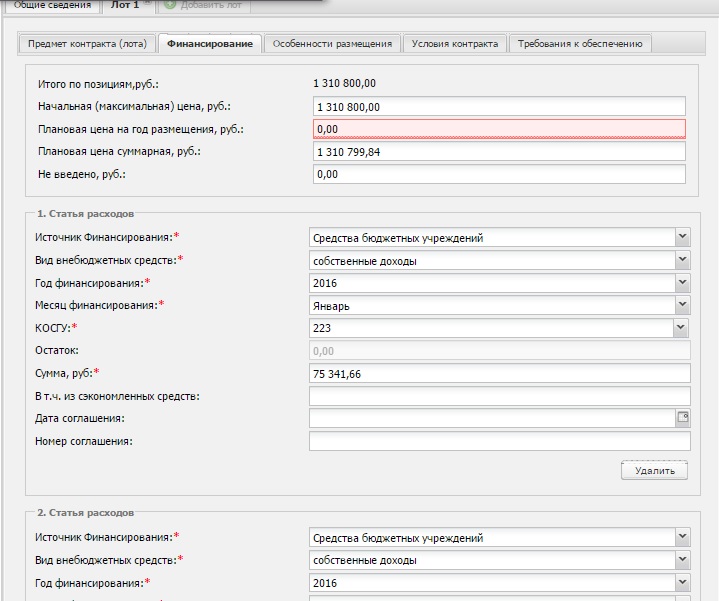This screenshot has width=719, height=601.
Task: Go to the Особенности размещения tab
Action: [x=333, y=44]
